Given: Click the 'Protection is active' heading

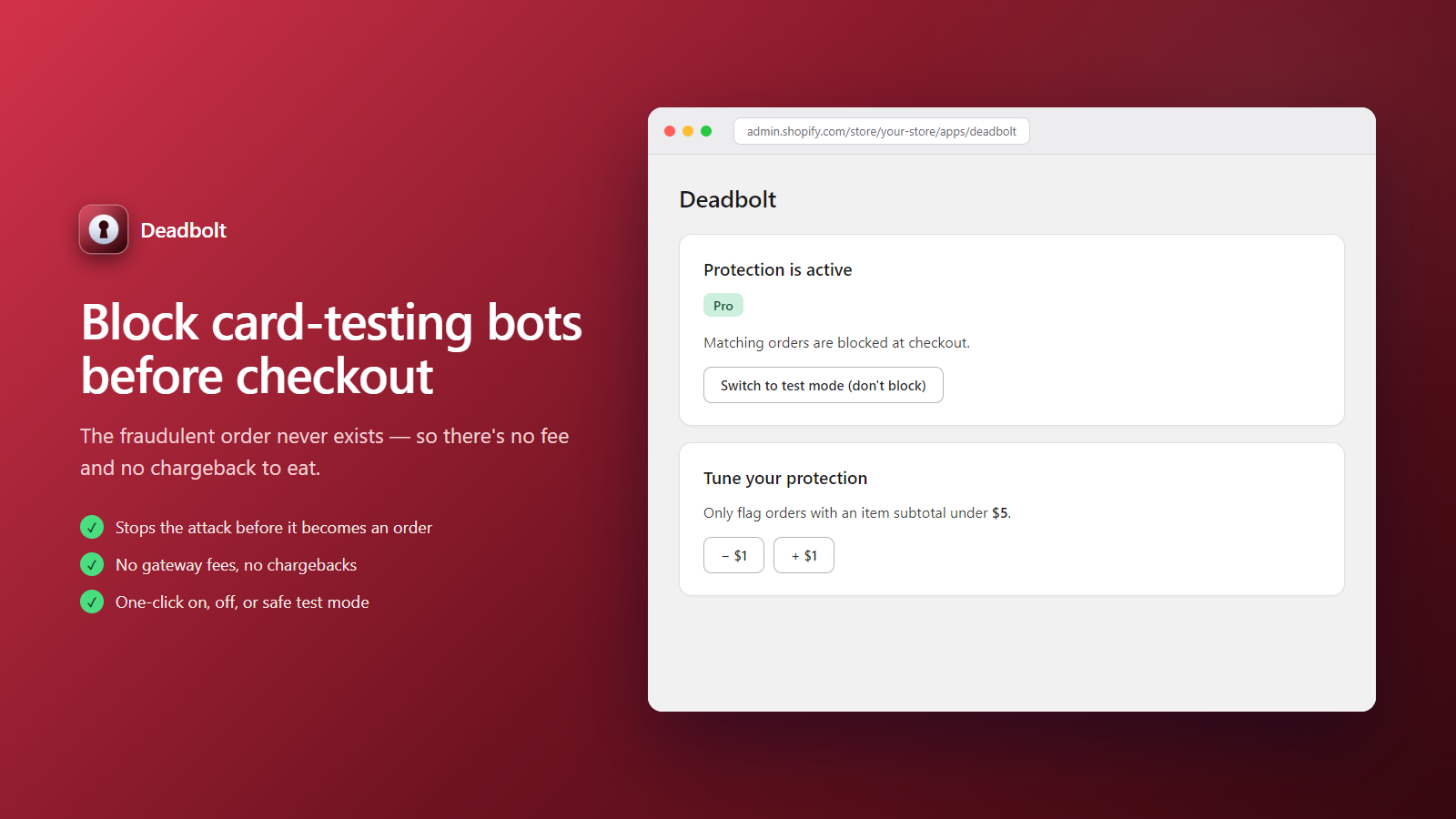Looking at the screenshot, I should tap(778, 269).
